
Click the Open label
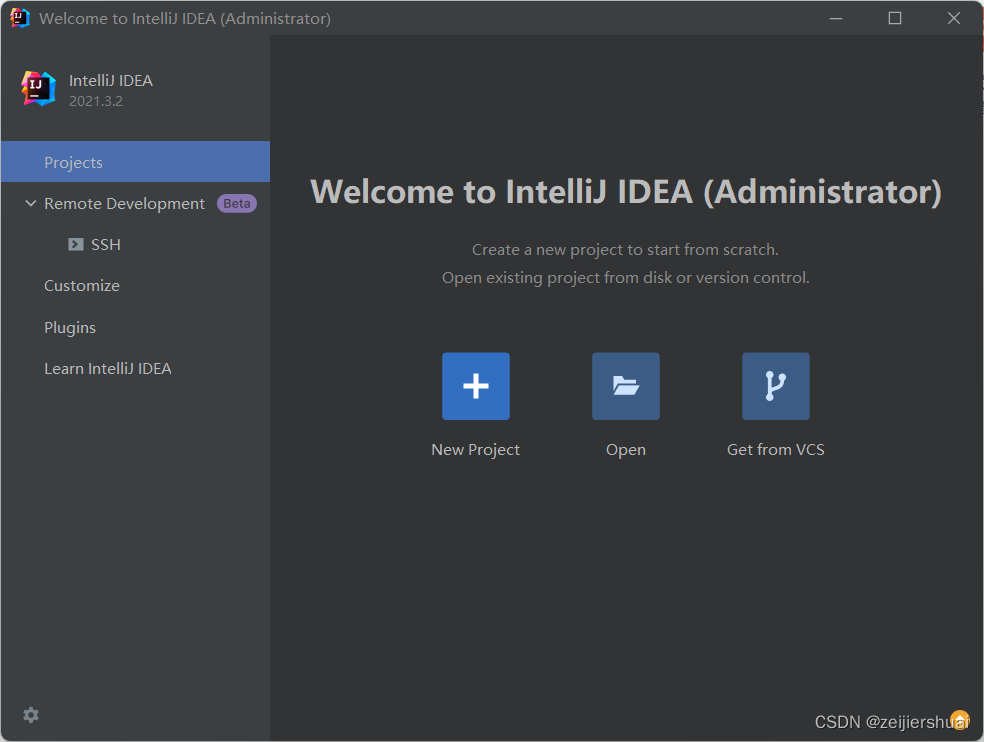626,450
